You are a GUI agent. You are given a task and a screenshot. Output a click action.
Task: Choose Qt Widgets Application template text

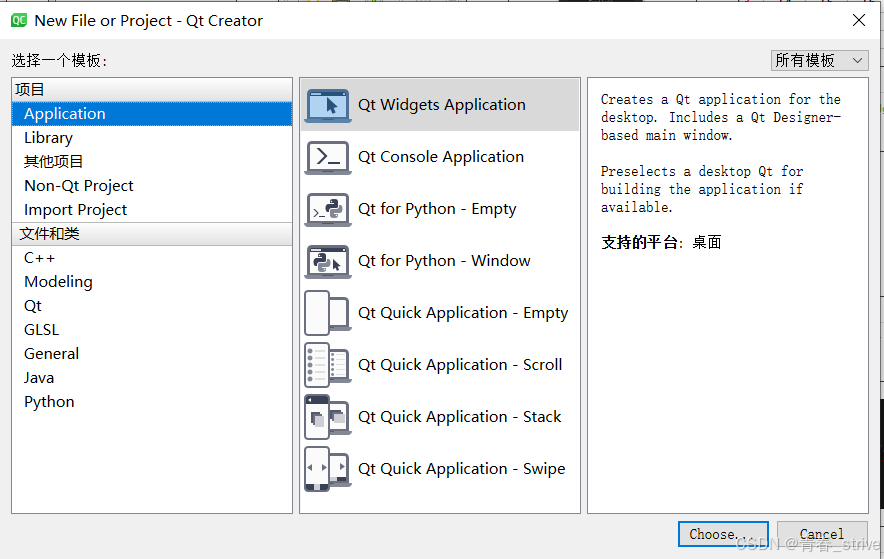(442, 105)
